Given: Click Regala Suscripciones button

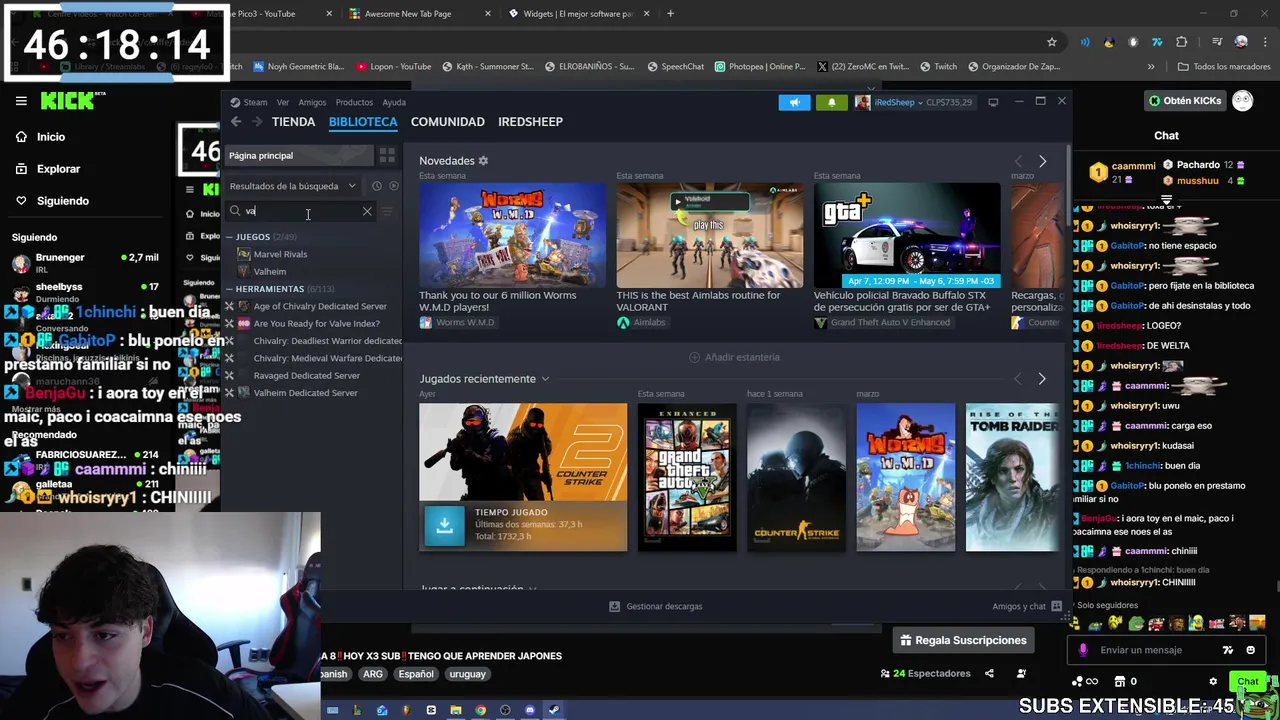Looking at the screenshot, I should (x=963, y=640).
